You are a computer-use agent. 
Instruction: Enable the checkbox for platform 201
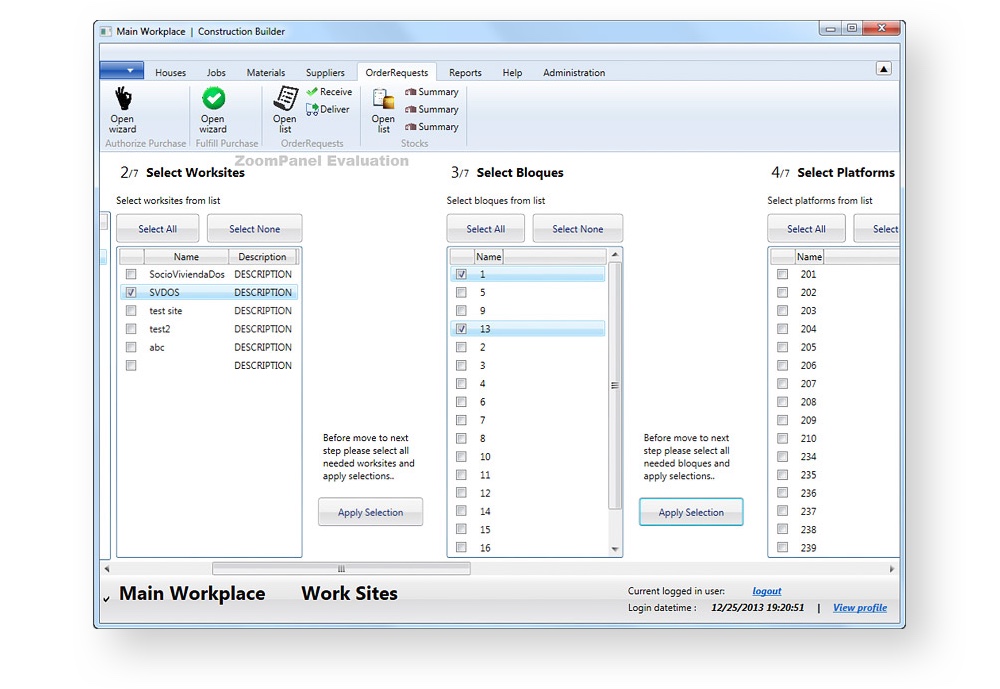[782, 274]
